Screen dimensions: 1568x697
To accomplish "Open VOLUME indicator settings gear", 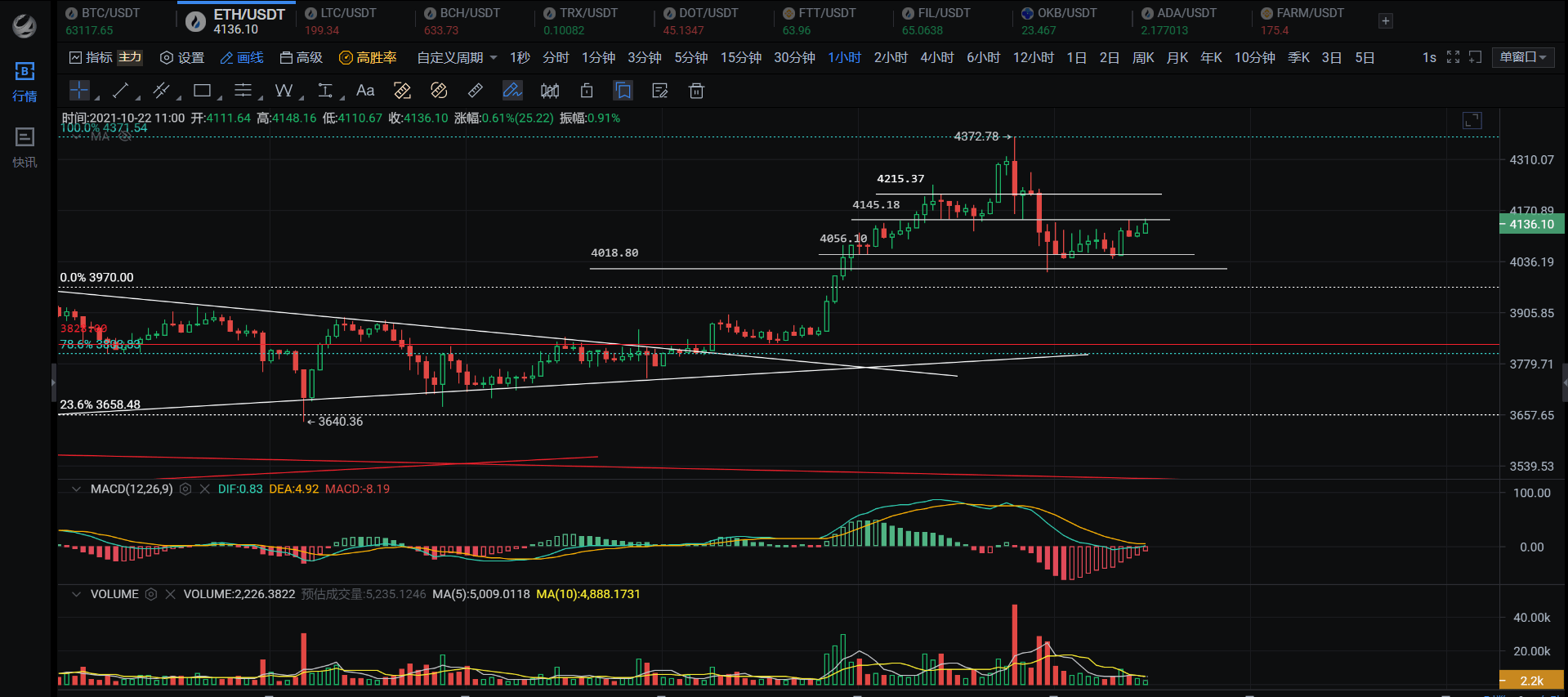I will [151, 594].
